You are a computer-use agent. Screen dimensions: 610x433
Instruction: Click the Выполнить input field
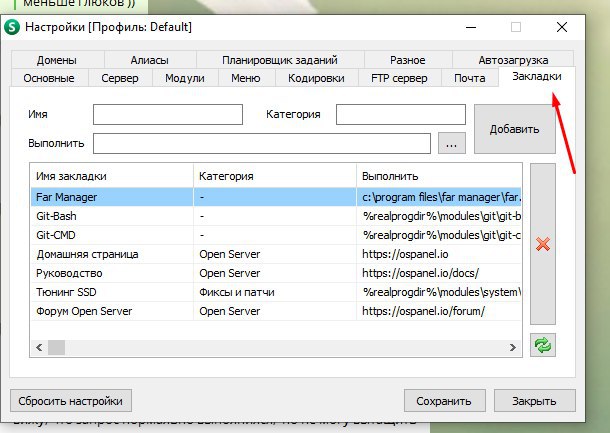click(x=262, y=143)
